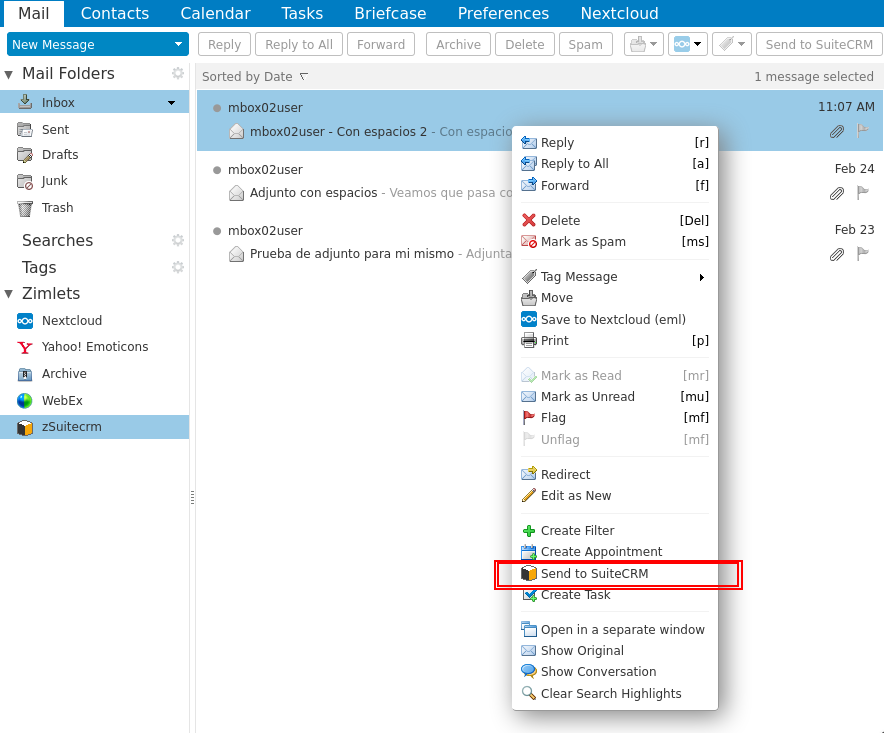Open Tags gear options
Viewport: 884px width, 733px height.
point(178,267)
